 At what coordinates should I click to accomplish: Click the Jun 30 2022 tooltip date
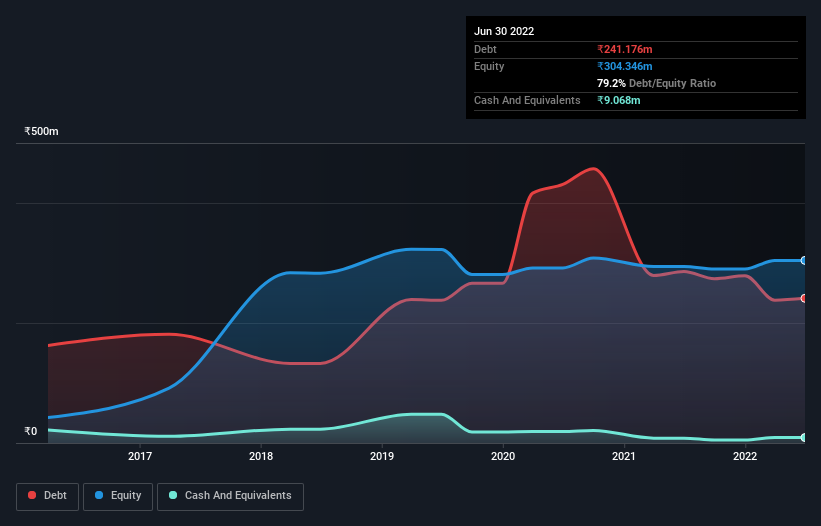[504, 31]
